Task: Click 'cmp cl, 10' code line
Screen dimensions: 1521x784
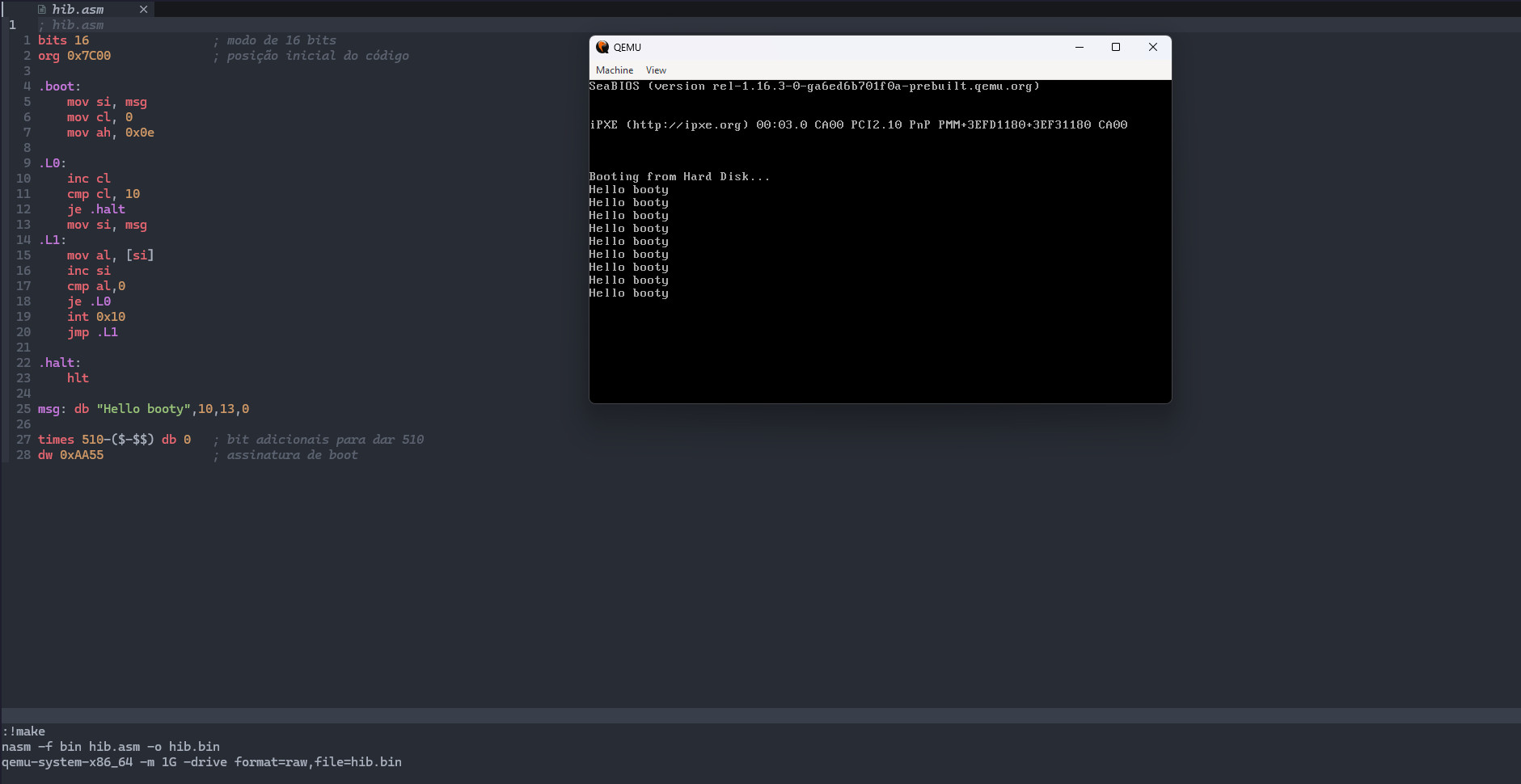Action: click(x=104, y=194)
